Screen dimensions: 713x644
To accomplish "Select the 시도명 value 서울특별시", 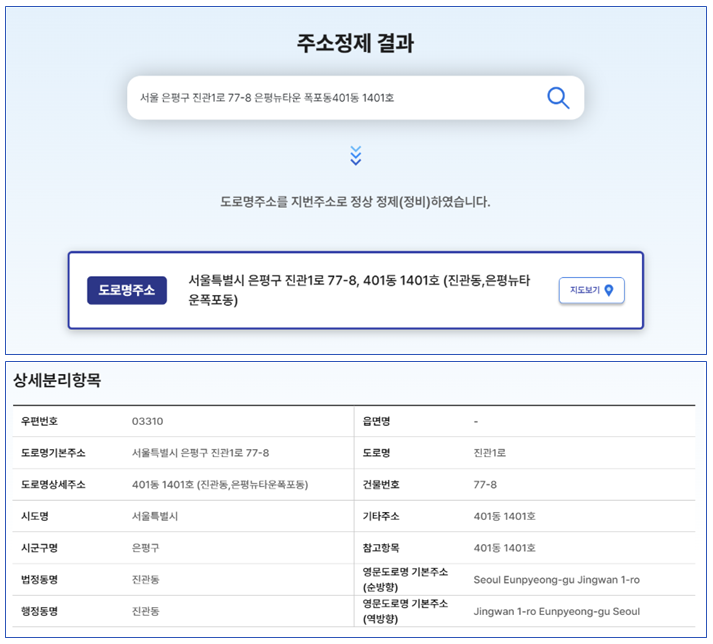I will (155, 517).
